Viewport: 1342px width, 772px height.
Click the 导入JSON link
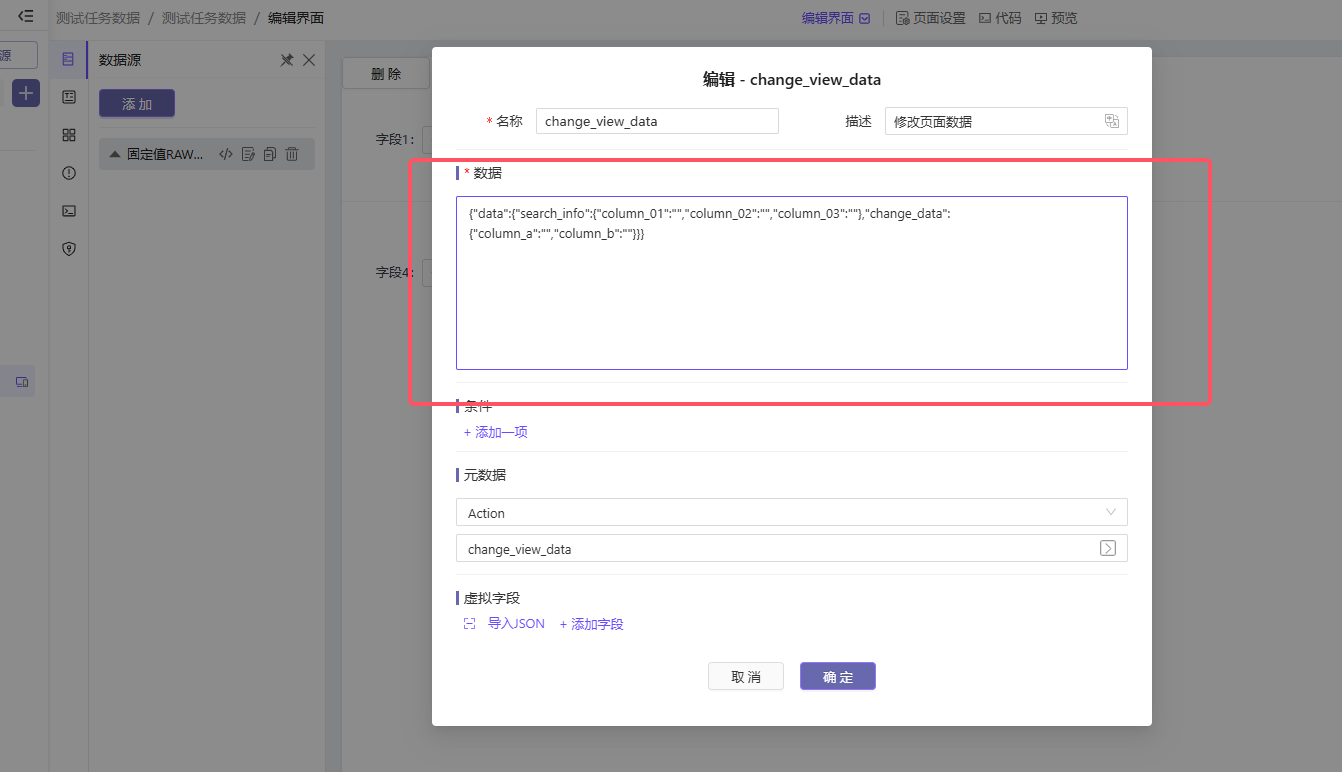[516, 624]
